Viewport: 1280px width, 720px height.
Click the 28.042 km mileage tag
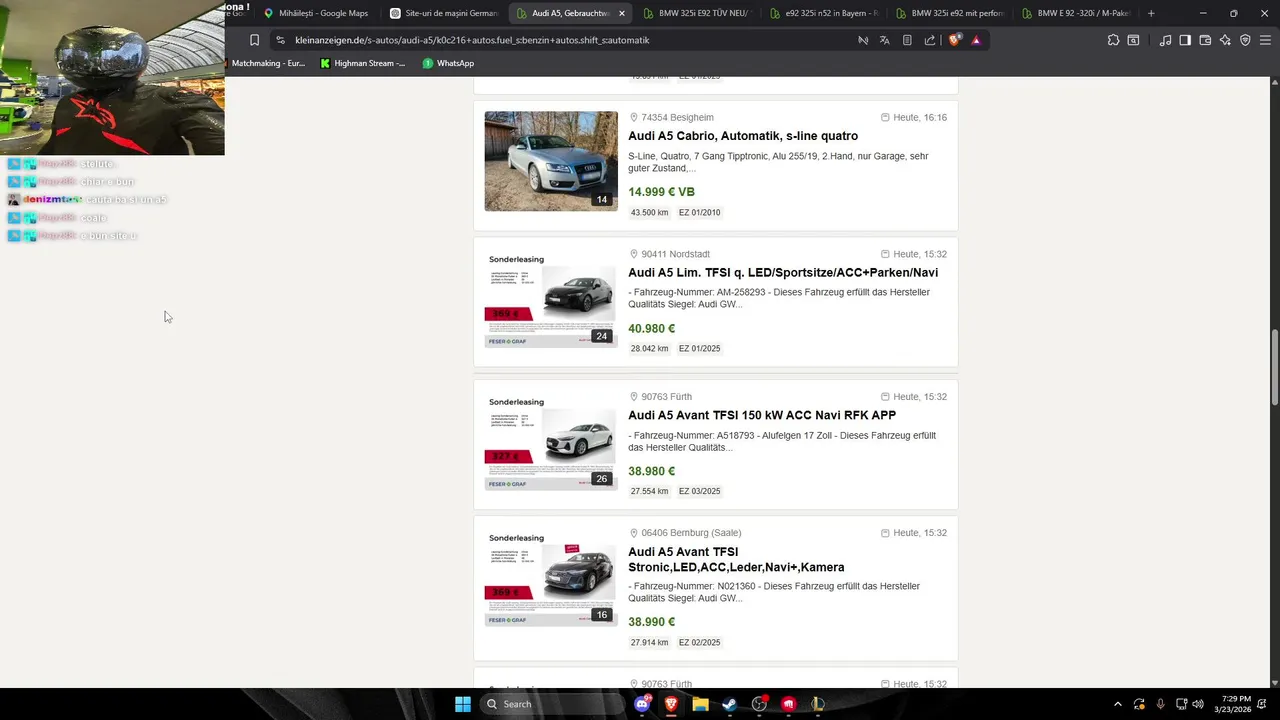pyautogui.click(x=650, y=348)
